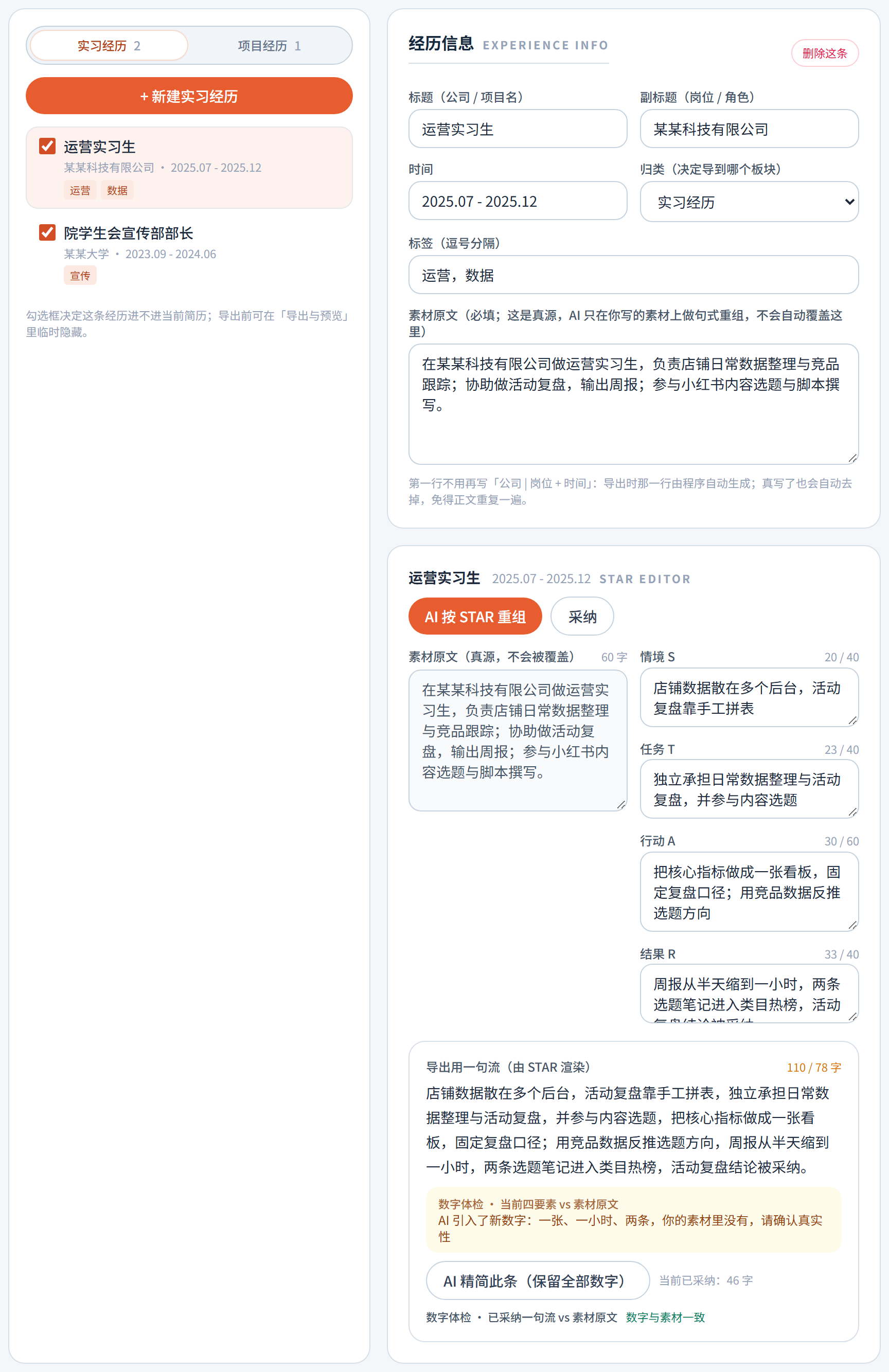This screenshot has width=889, height=1372.
Task: Click the read-only 素材原文 box in STAR editor
Action: (518, 740)
